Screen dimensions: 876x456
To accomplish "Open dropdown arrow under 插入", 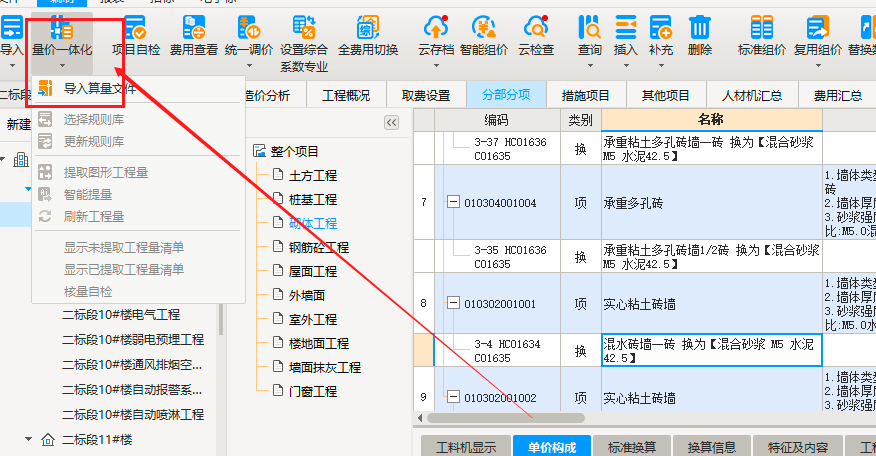I will (626, 66).
